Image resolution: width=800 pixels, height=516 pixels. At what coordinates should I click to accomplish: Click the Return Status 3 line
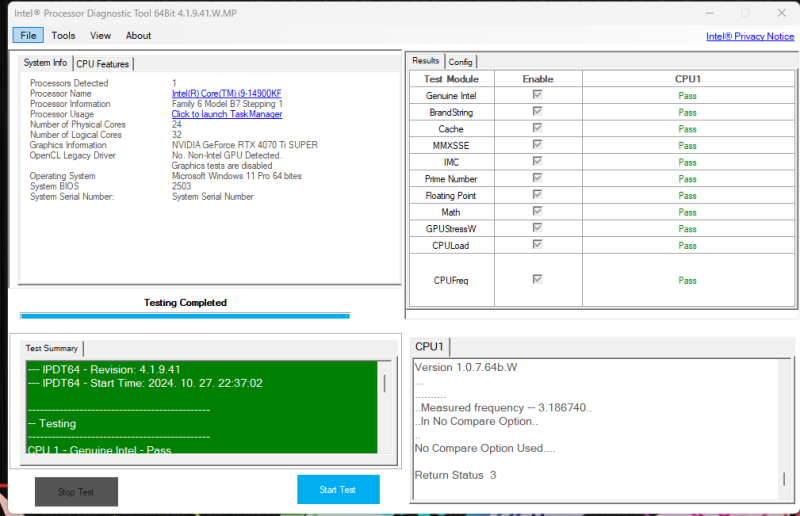[455, 475]
